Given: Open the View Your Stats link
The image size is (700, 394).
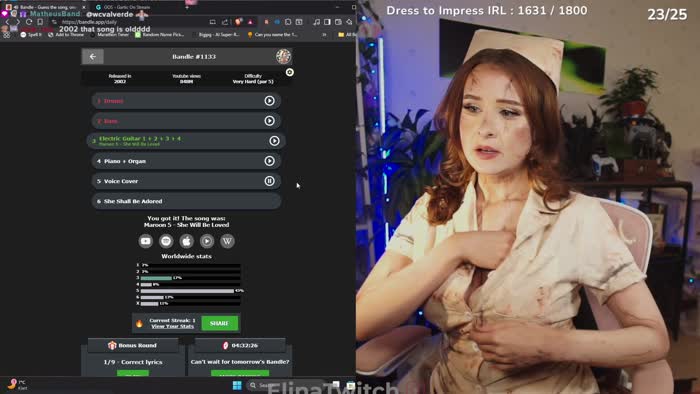Looking at the screenshot, I should click(x=172, y=326).
